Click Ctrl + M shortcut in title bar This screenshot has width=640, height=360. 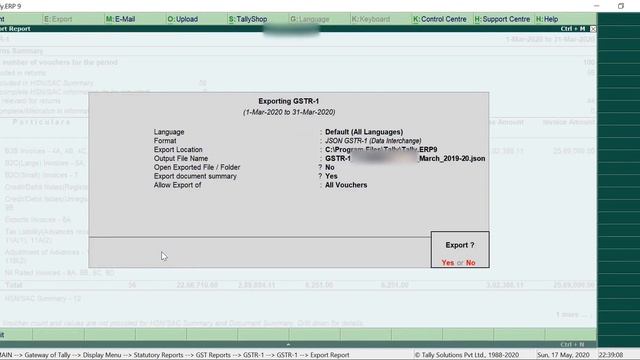573,29
